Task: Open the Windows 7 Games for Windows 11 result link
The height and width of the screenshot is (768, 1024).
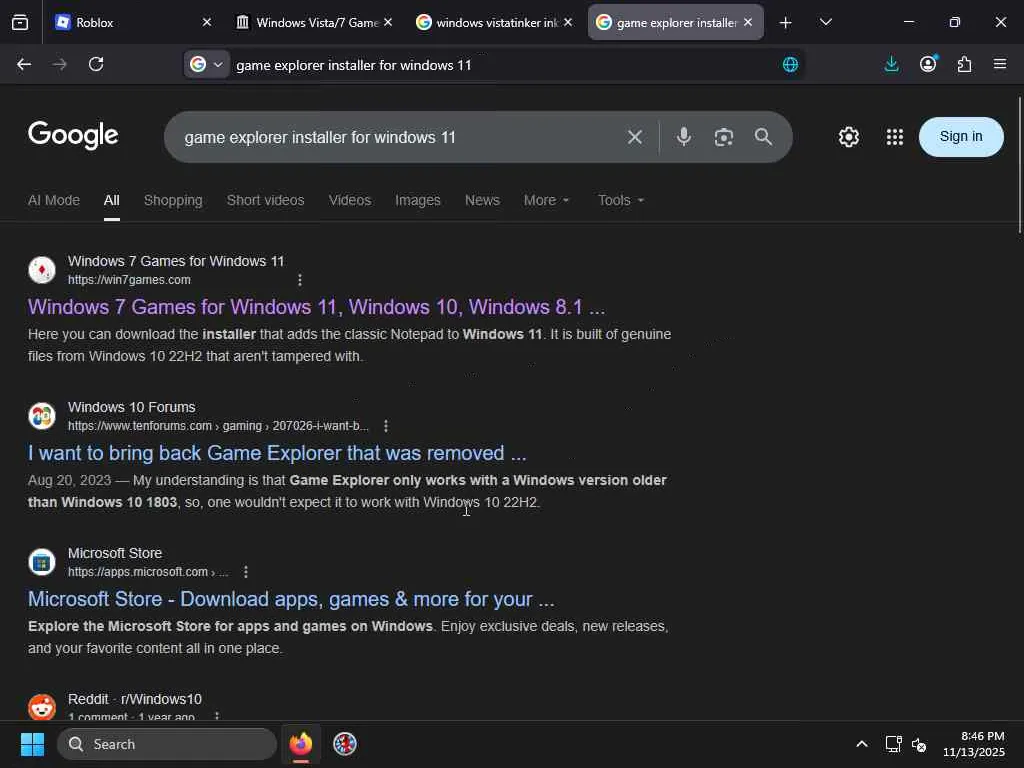Action: point(316,307)
